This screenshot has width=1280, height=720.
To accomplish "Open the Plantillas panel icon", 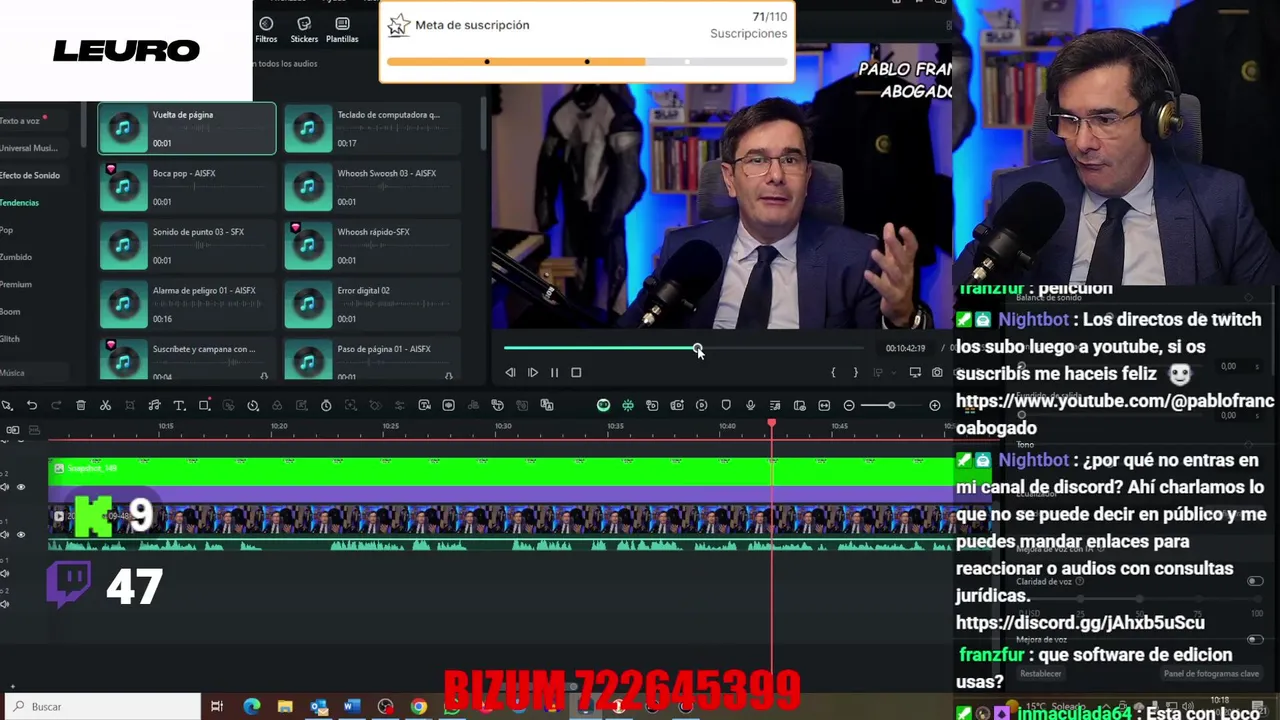I will [x=342, y=30].
